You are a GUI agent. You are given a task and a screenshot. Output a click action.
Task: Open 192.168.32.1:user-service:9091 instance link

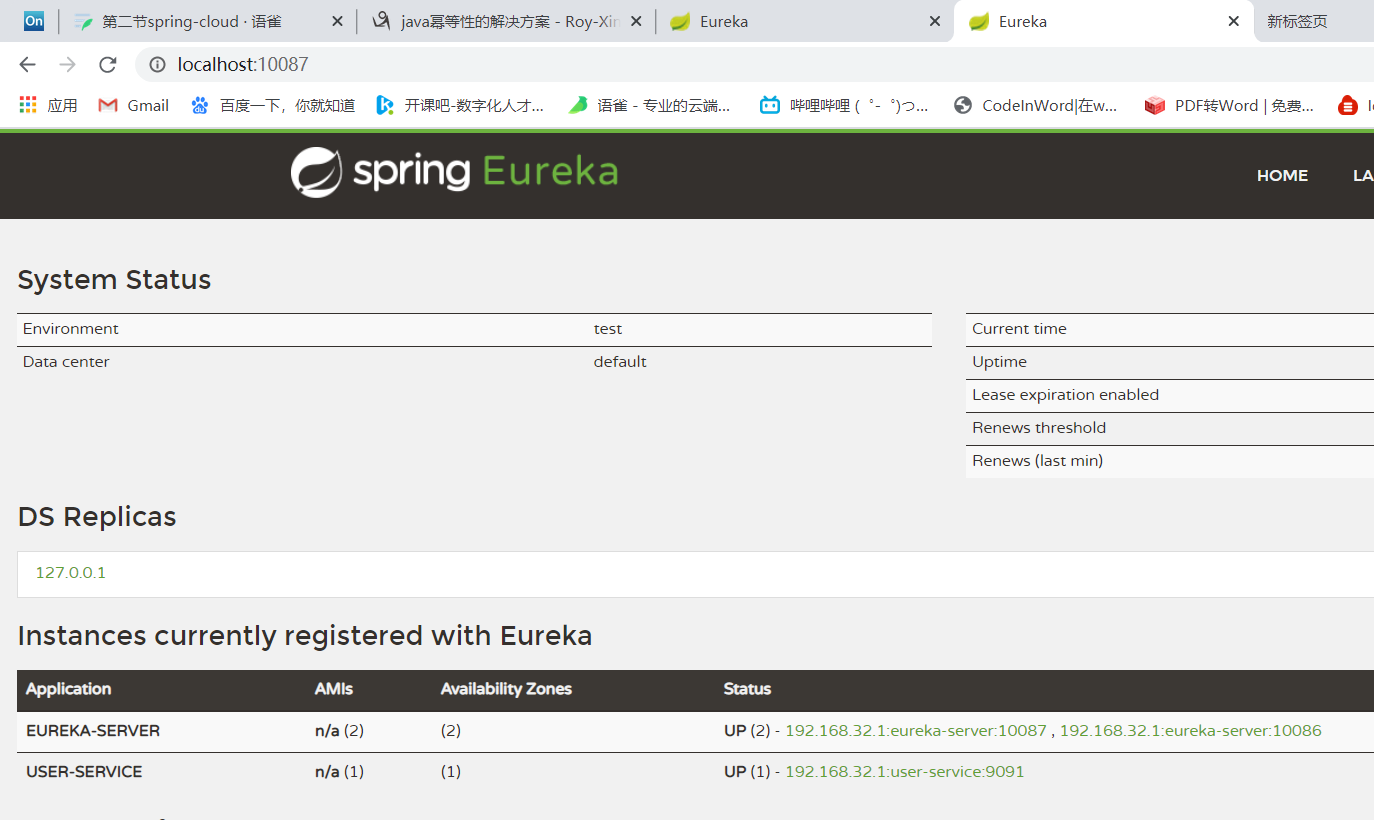(905, 772)
